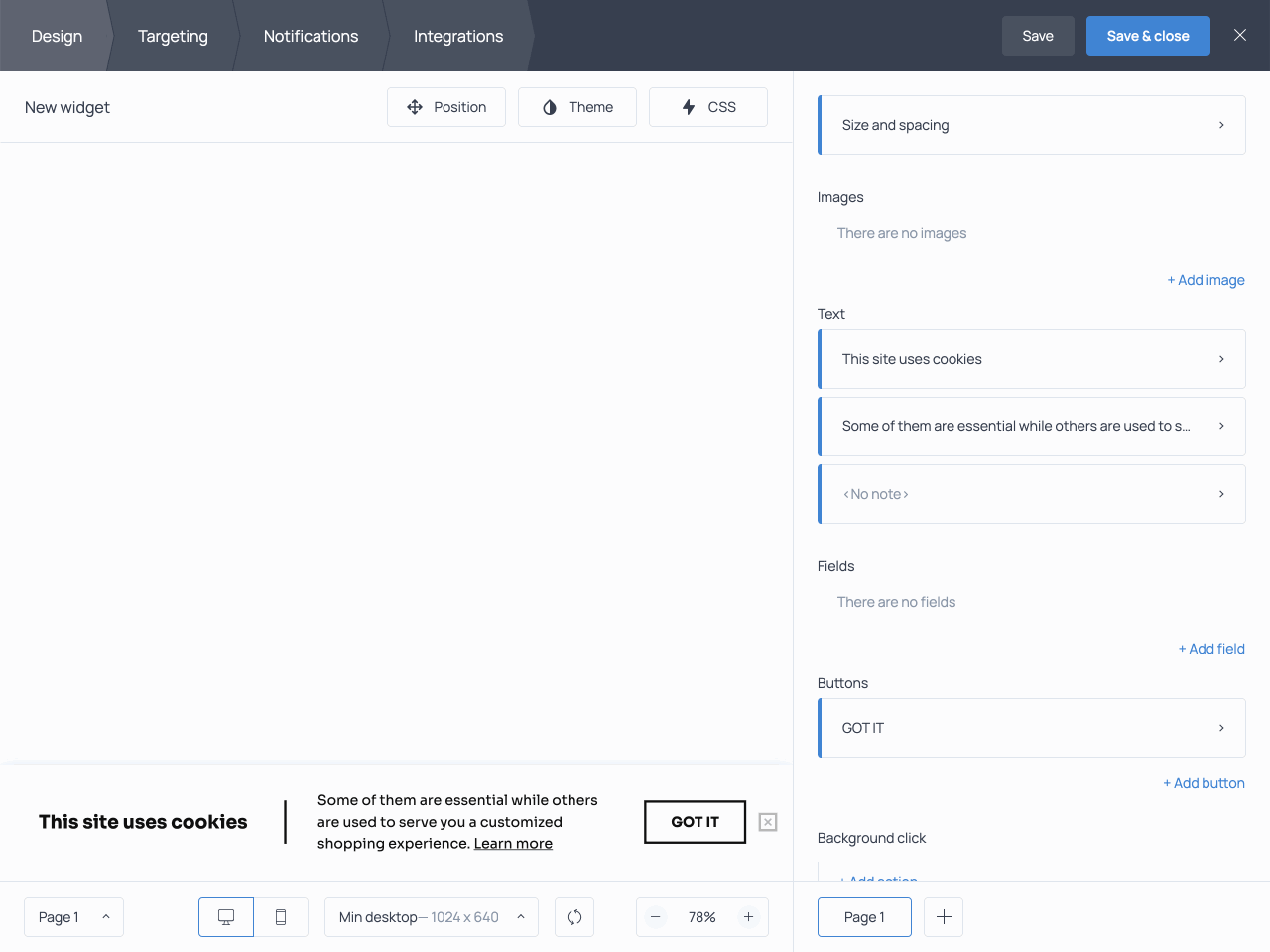Image resolution: width=1270 pixels, height=952 pixels.
Task: Switch to the Targeting tab
Action: [173, 36]
